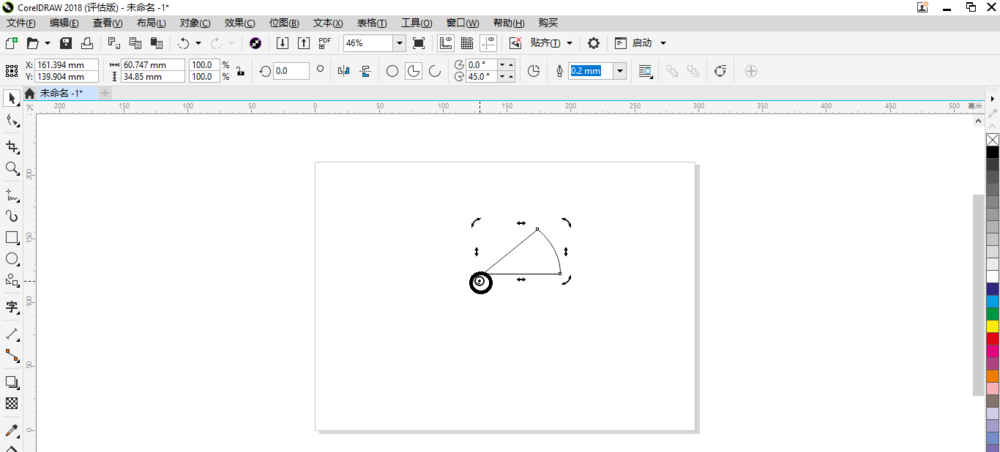Image resolution: width=1000 pixels, height=452 pixels.
Task: Toggle show guidelines
Action: coord(489,43)
